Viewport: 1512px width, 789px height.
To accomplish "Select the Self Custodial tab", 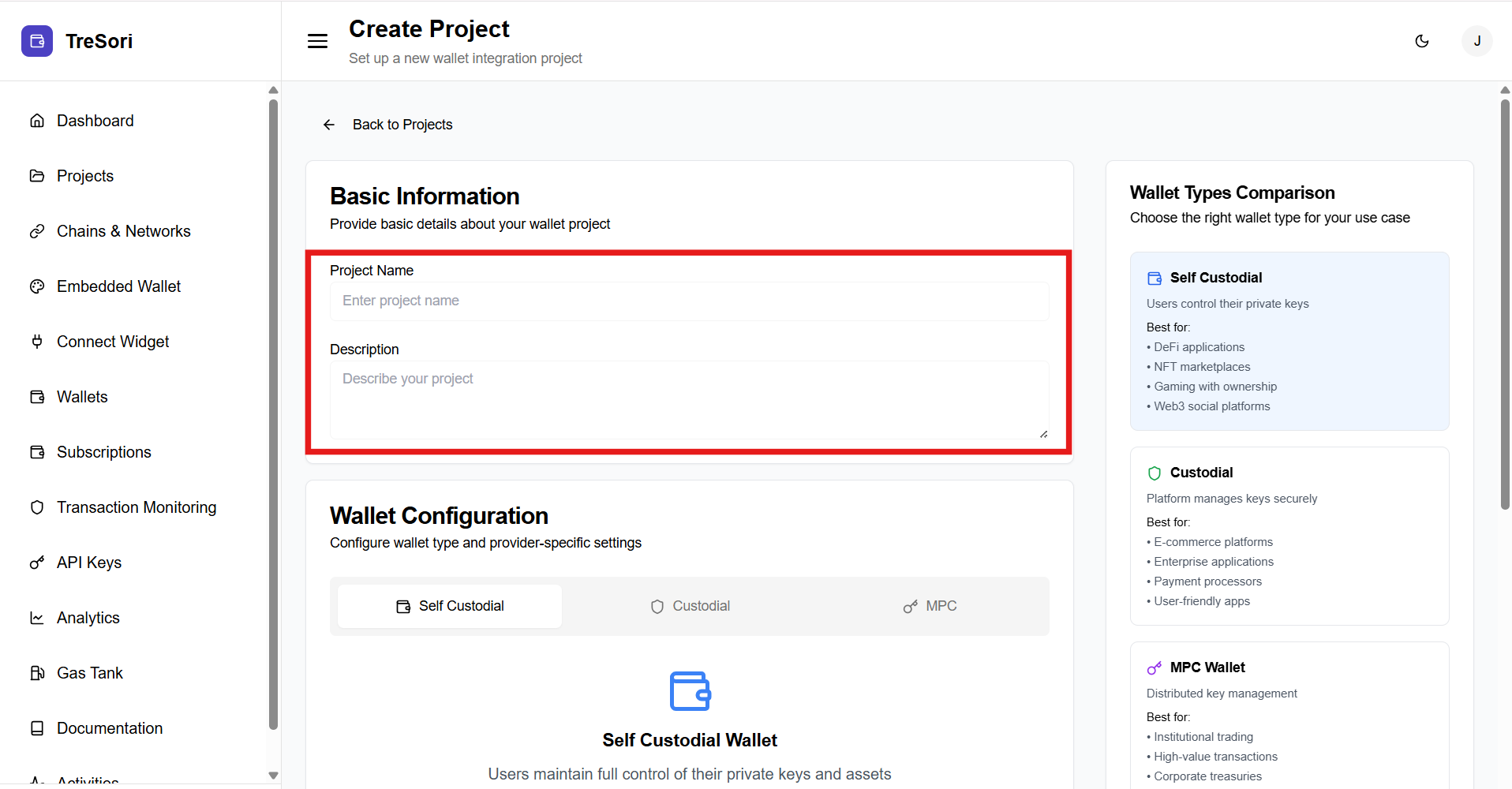I will [450, 606].
